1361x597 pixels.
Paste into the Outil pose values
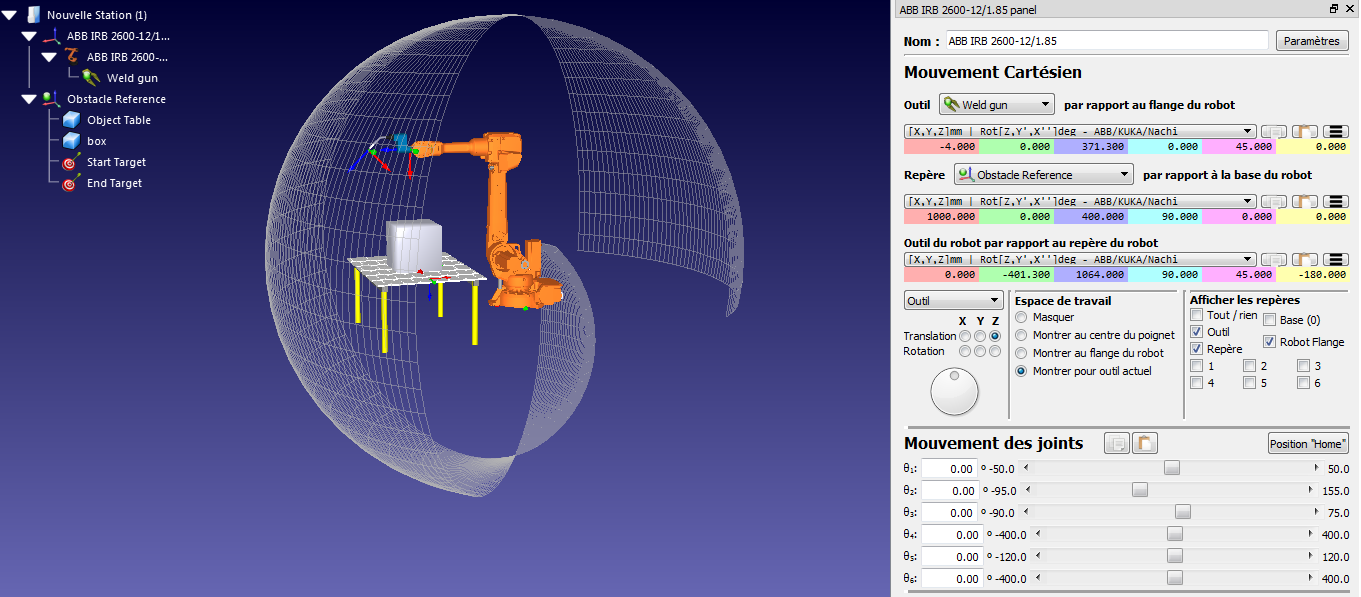[x=1304, y=131]
